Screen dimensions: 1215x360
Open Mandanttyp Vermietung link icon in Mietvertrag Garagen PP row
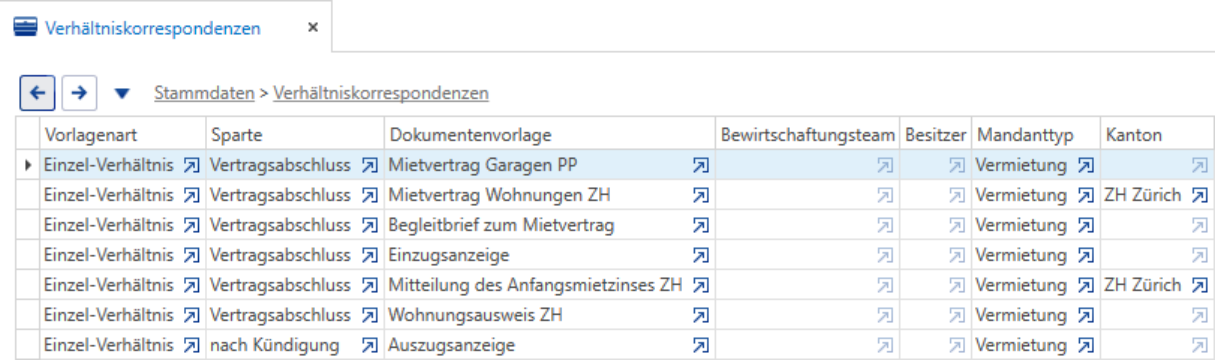point(1086,165)
